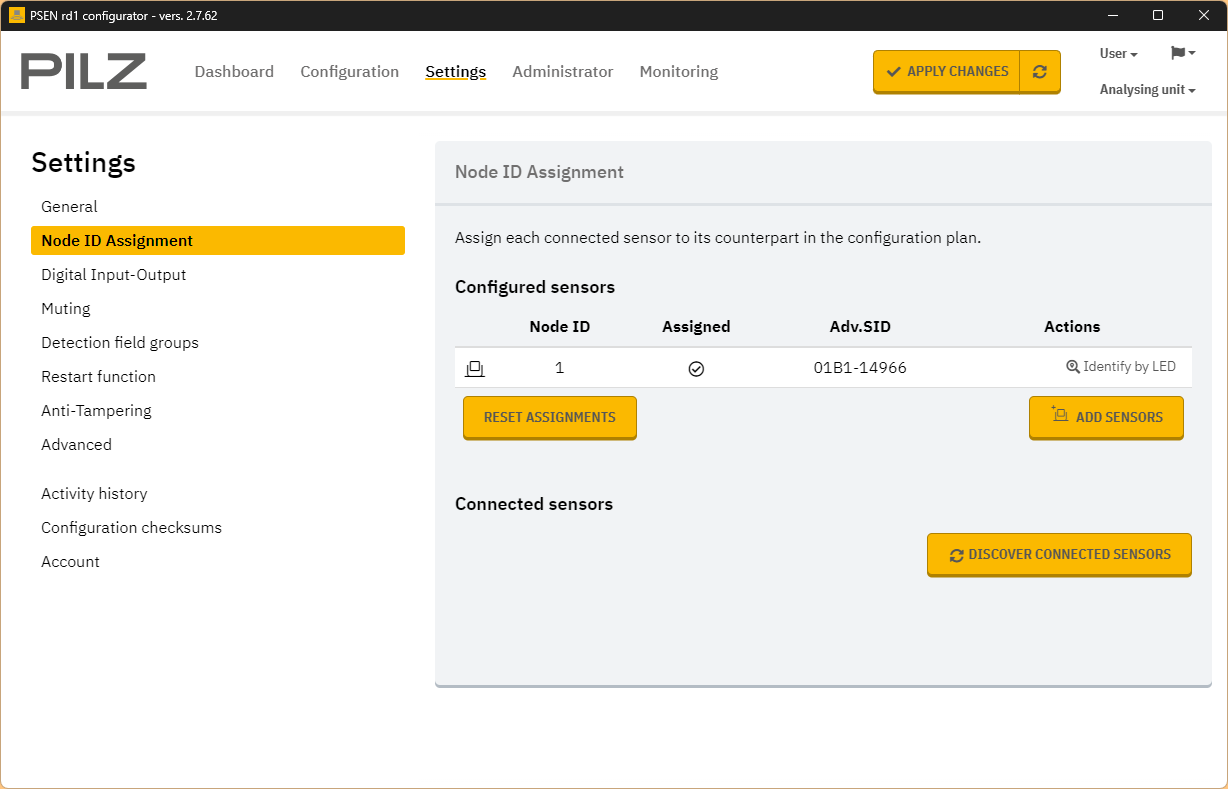Open Digital Input-Output settings

point(114,275)
